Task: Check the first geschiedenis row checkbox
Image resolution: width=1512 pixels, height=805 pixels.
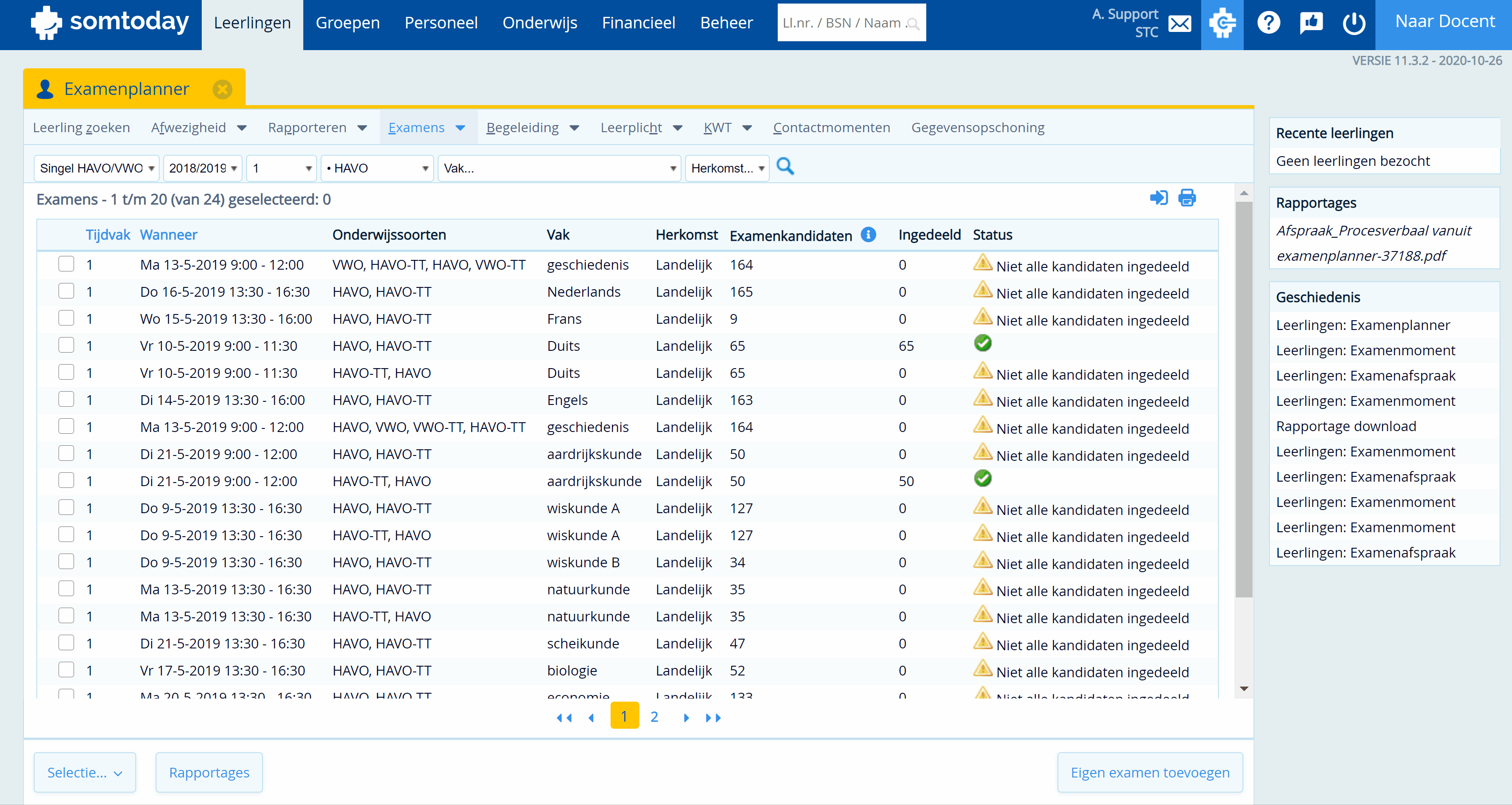Action: (67, 264)
